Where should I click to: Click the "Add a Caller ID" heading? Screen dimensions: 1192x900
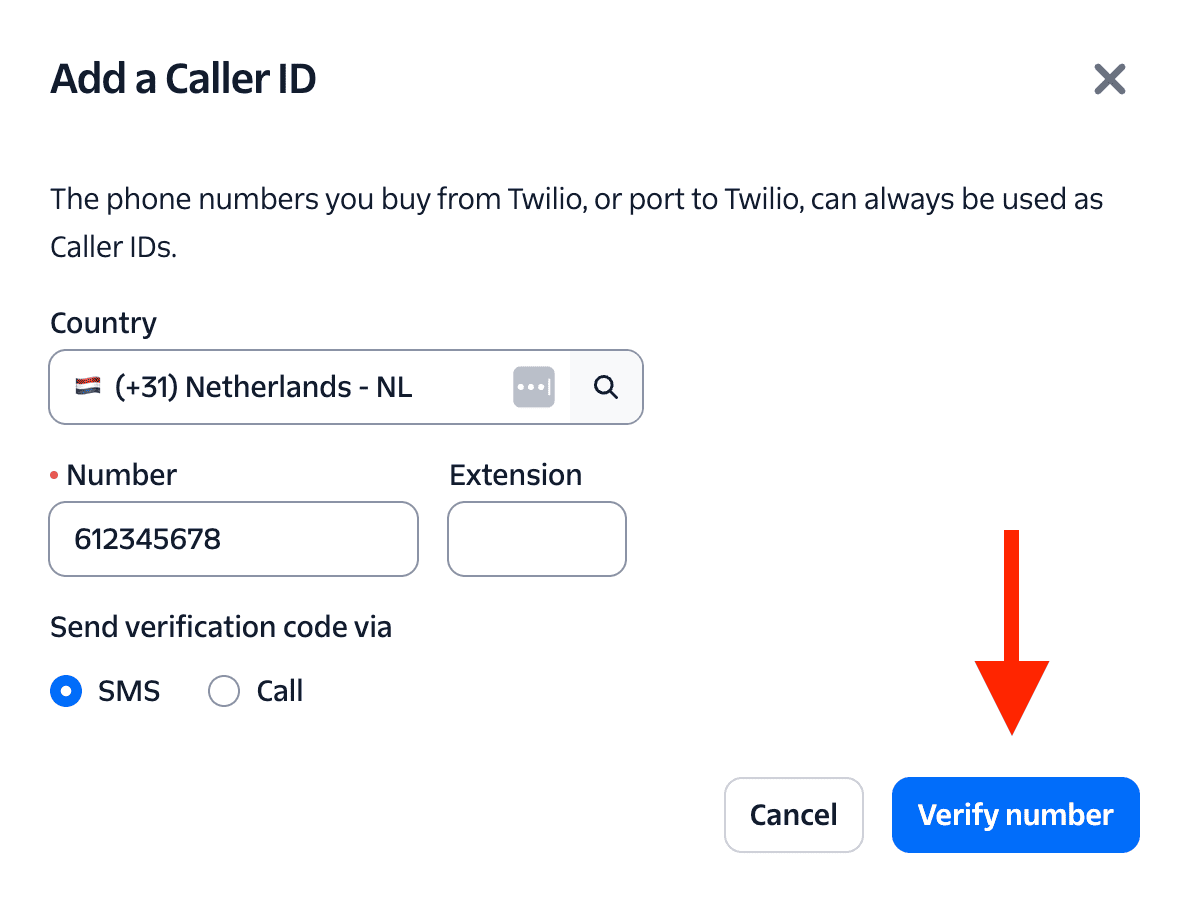click(x=183, y=79)
